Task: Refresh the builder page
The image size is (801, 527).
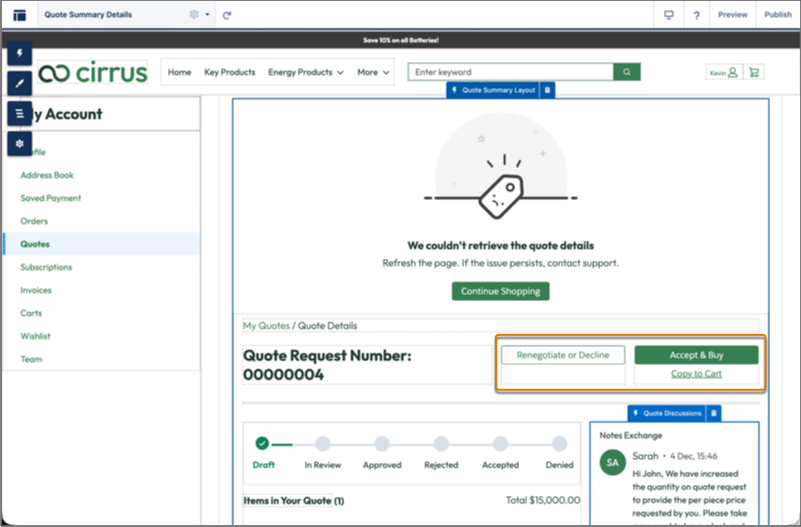Action: [x=227, y=15]
